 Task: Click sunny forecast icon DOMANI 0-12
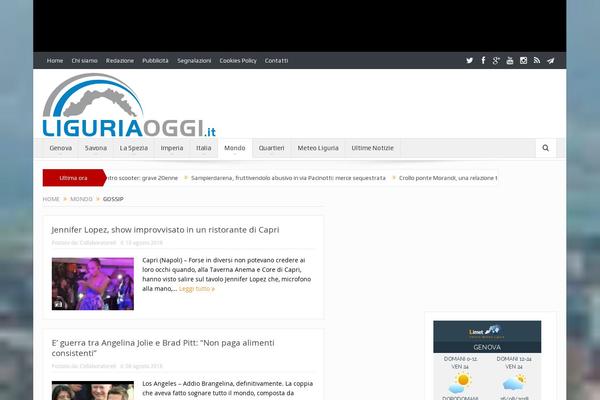460,383
